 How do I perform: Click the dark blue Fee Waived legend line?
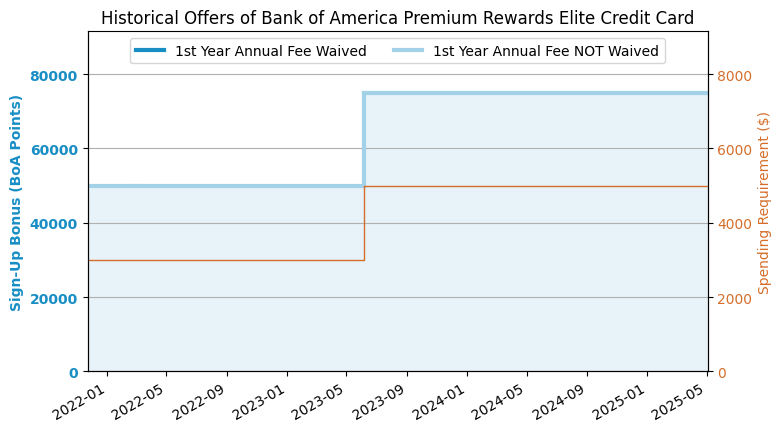(x=149, y=51)
